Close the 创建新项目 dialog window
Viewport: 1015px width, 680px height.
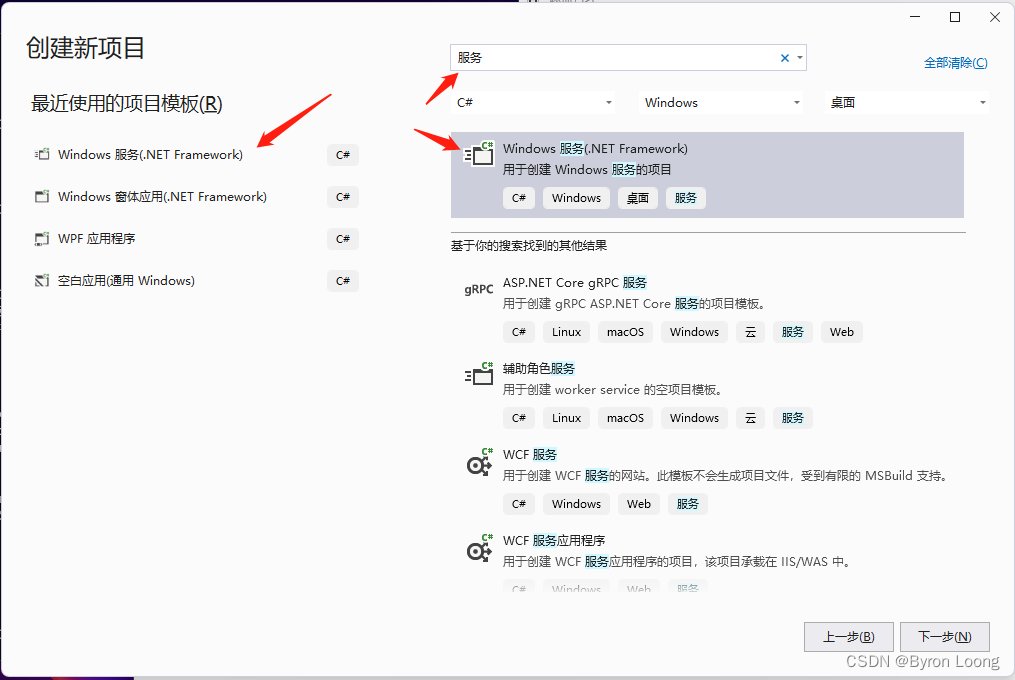coord(995,17)
